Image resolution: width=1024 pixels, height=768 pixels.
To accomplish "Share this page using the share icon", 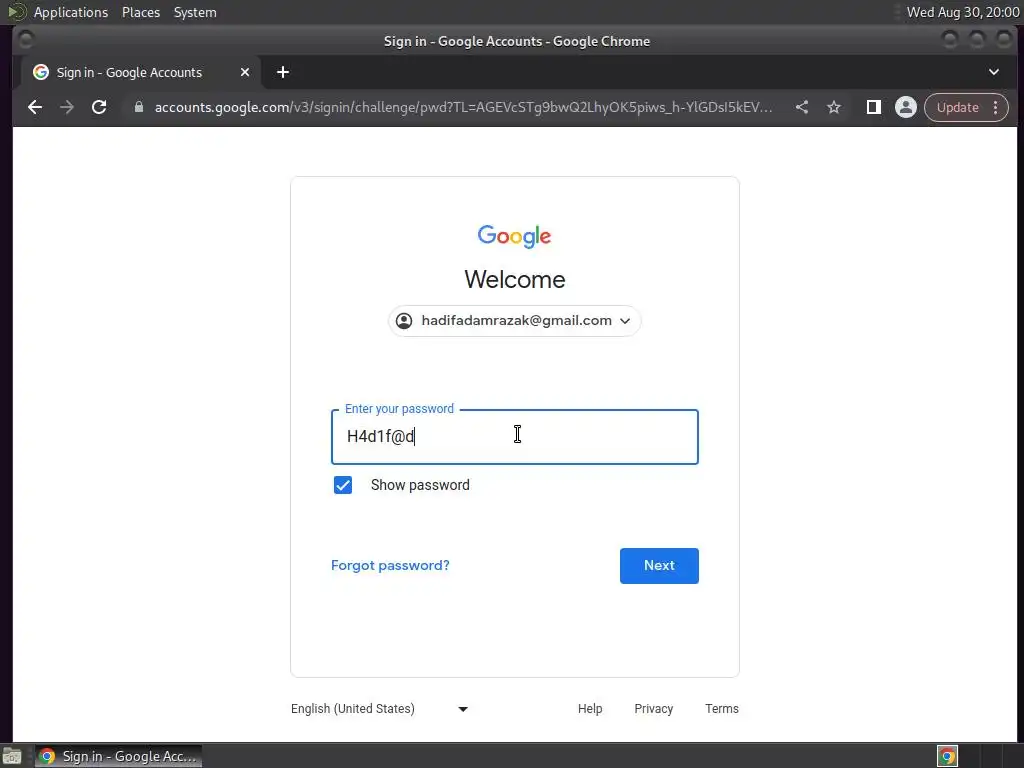I will 802,107.
